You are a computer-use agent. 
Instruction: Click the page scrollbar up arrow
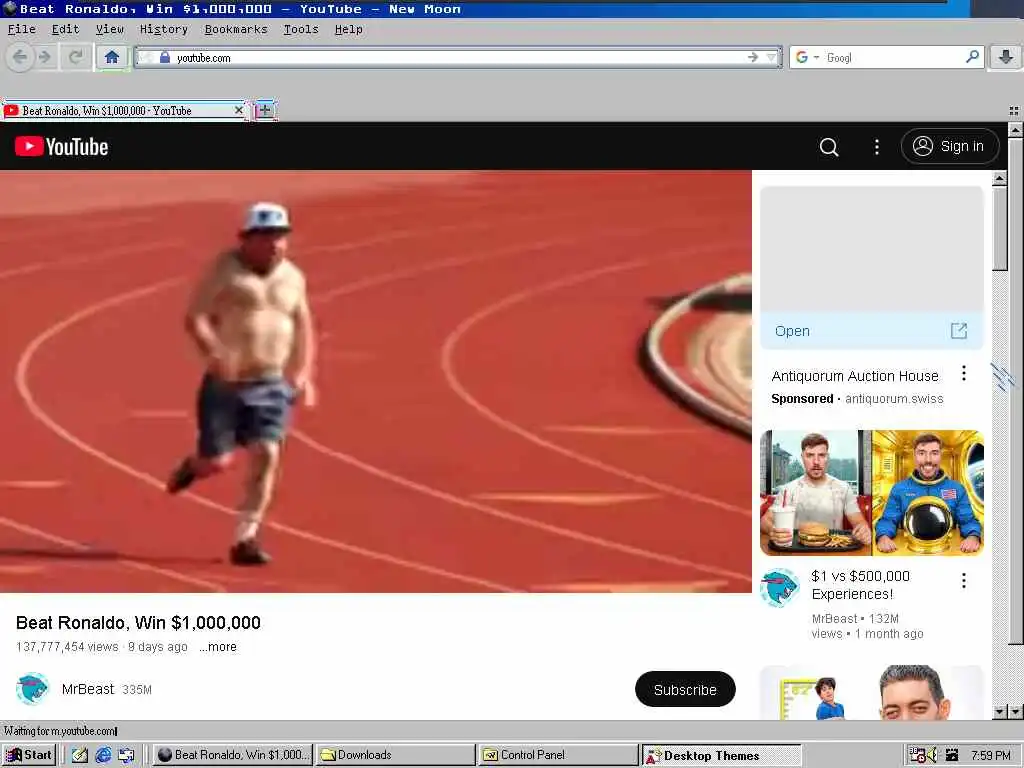[x=1015, y=129]
